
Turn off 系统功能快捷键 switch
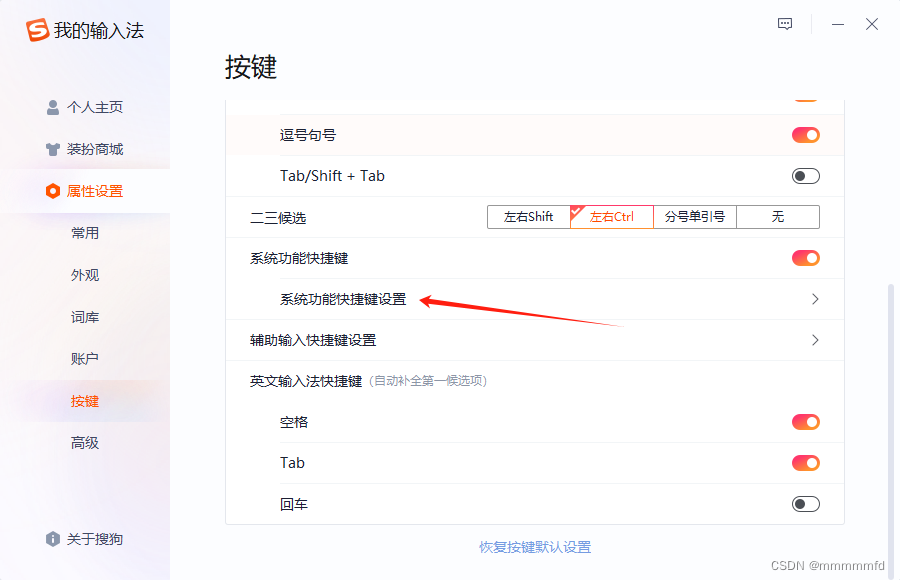(806, 258)
